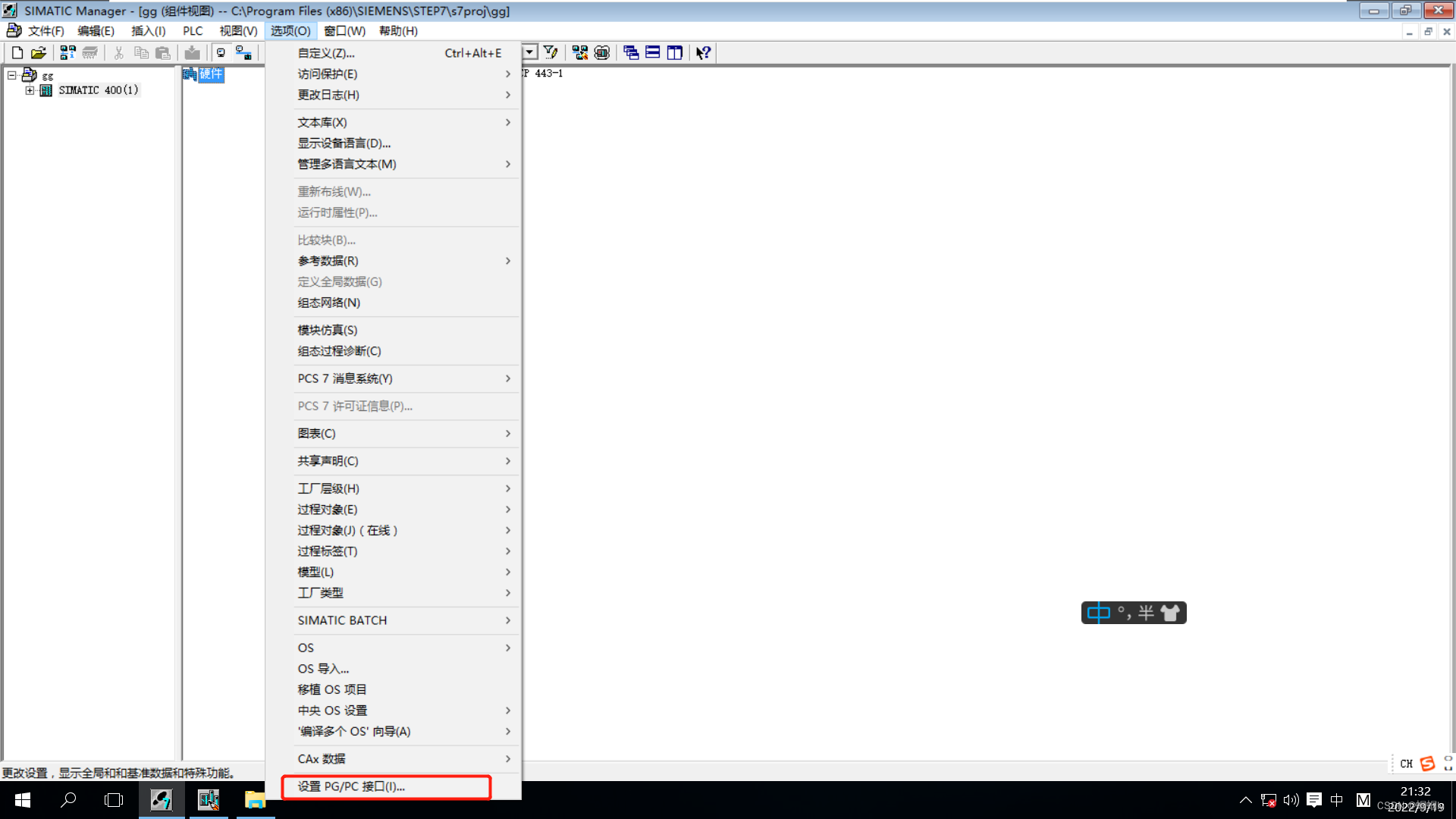Open the 编辑(E) menu
The image size is (1456, 819).
tap(96, 31)
